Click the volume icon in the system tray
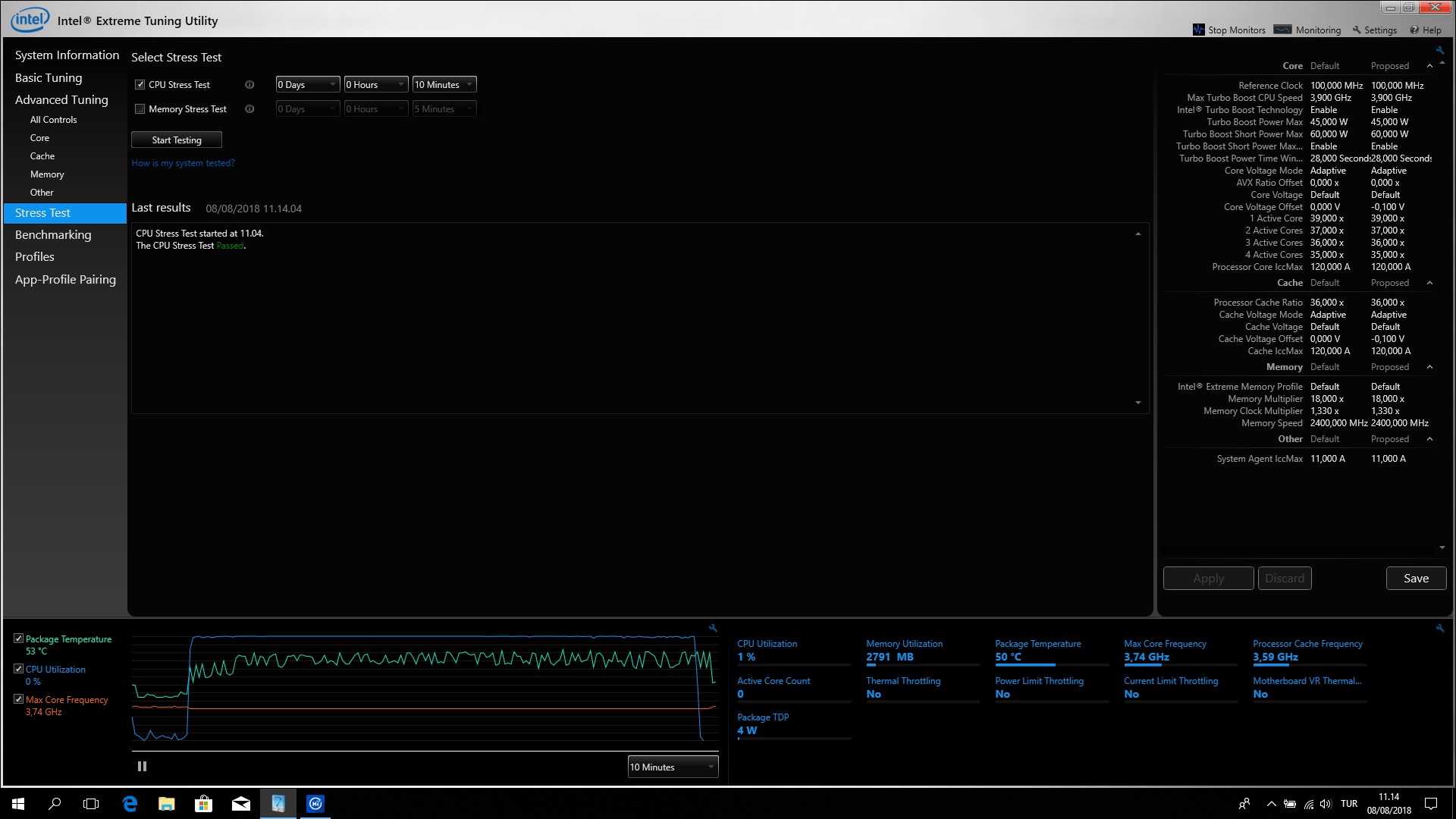Image resolution: width=1456 pixels, height=819 pixels. click(1326, 804)
